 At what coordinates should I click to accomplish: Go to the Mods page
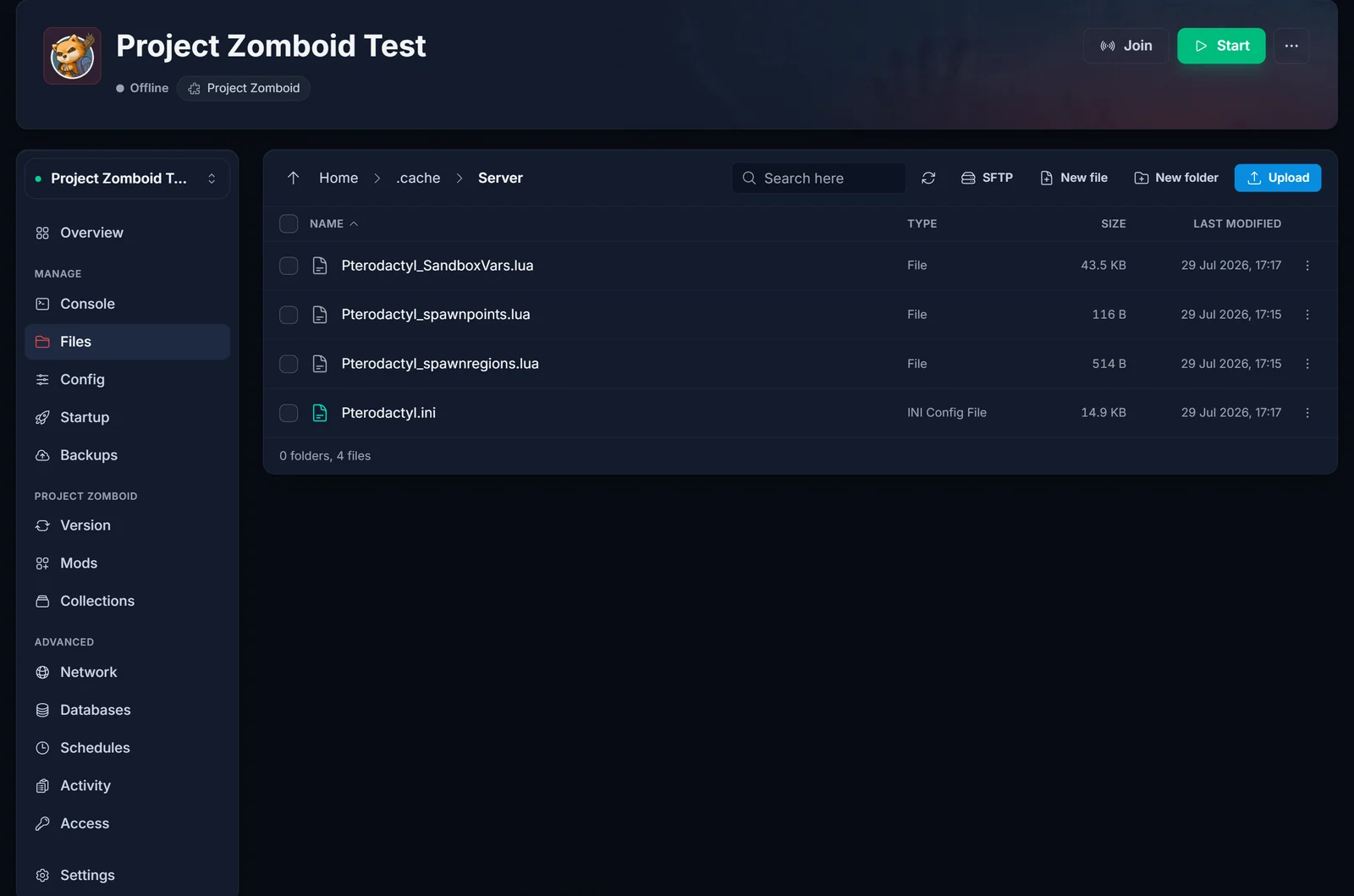coord(127,563)
